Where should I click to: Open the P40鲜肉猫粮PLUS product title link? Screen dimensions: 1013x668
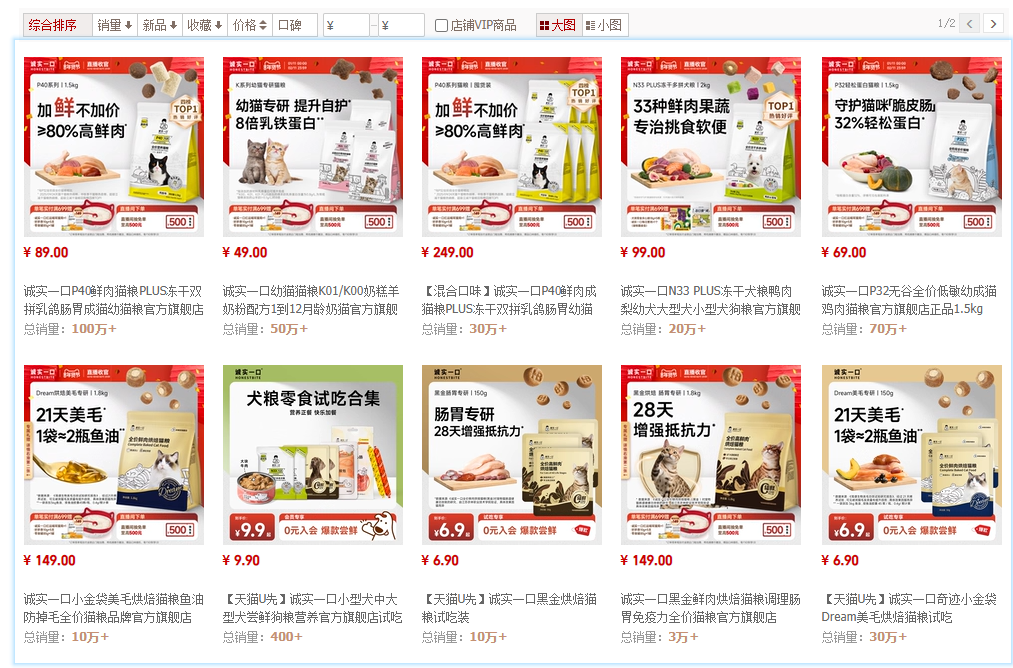(x=114, y=300)
